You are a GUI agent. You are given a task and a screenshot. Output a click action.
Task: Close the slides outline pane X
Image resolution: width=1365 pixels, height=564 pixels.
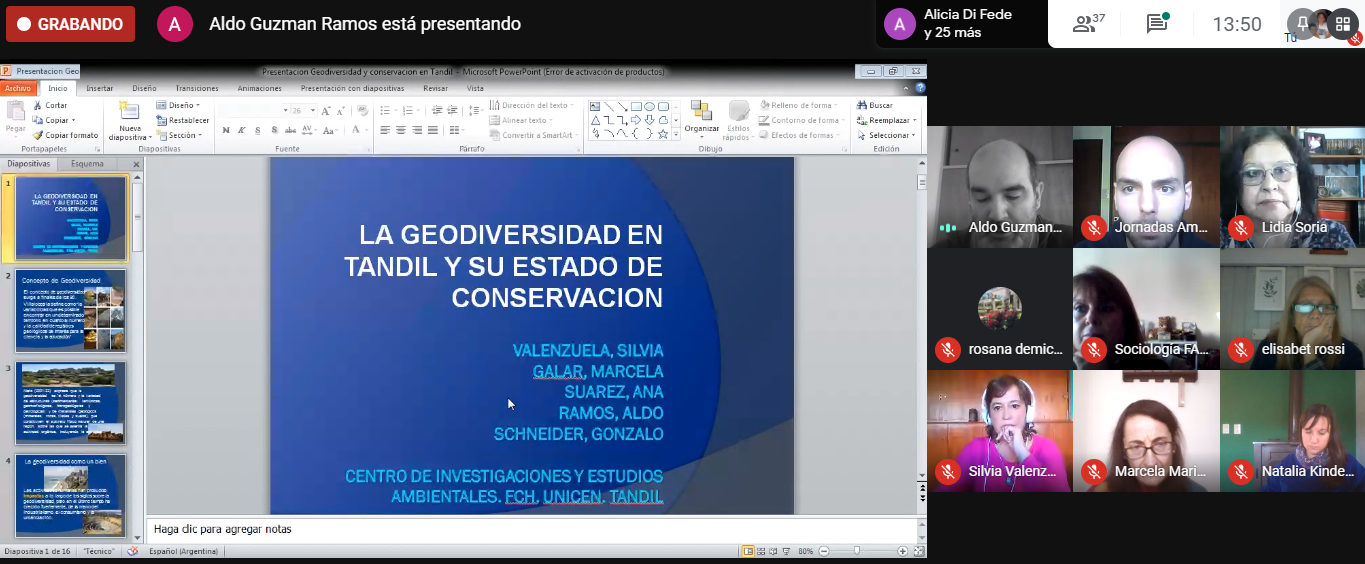pyautogui.click(x=136, y=164)
